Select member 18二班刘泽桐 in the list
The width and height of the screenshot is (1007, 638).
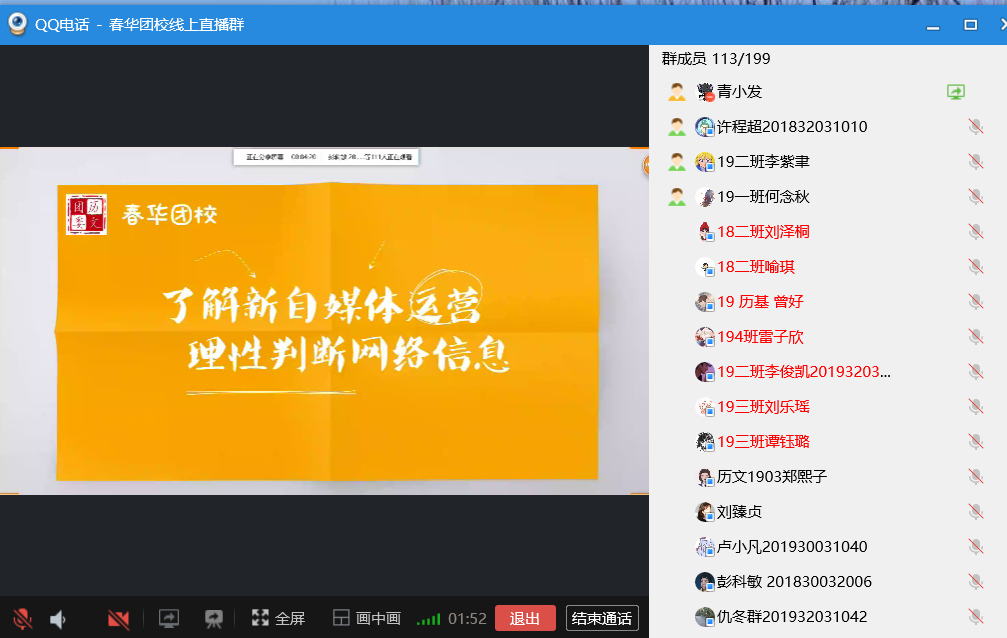[x=763, y=232]
